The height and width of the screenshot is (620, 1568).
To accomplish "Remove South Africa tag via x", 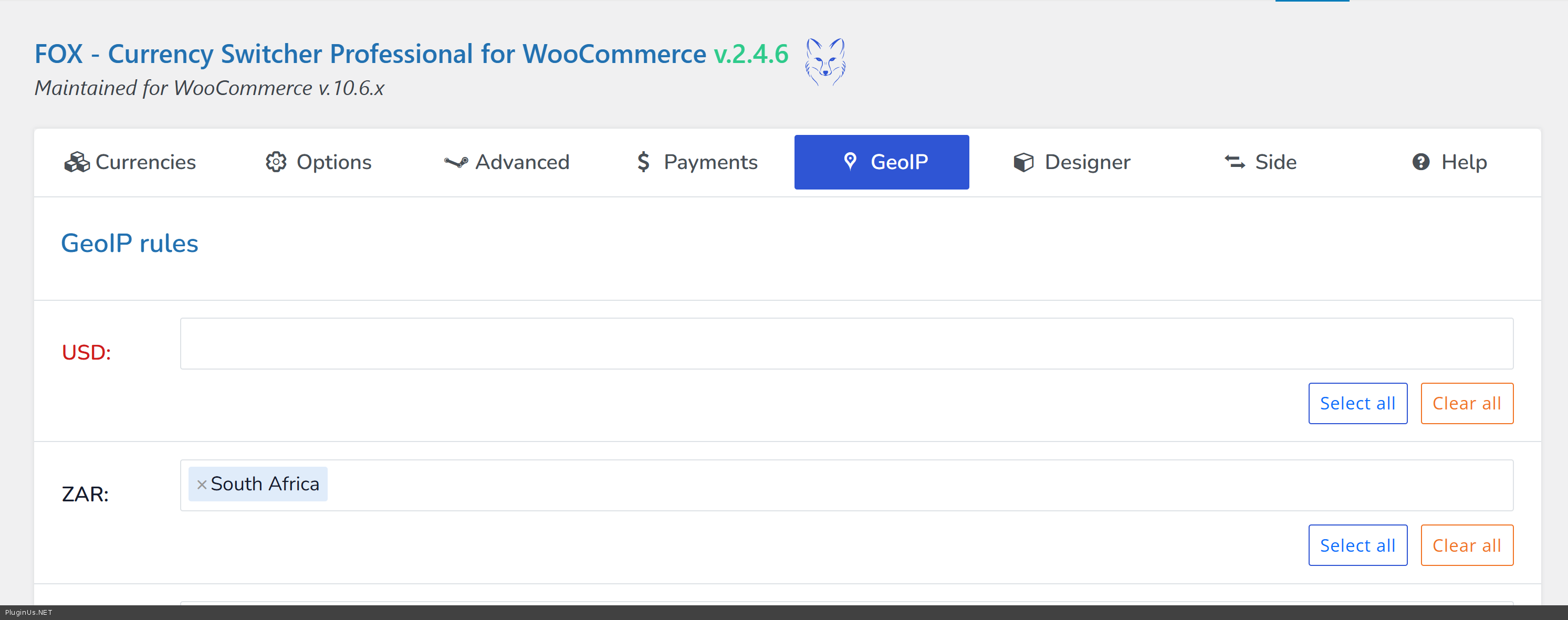I will 202,485.
